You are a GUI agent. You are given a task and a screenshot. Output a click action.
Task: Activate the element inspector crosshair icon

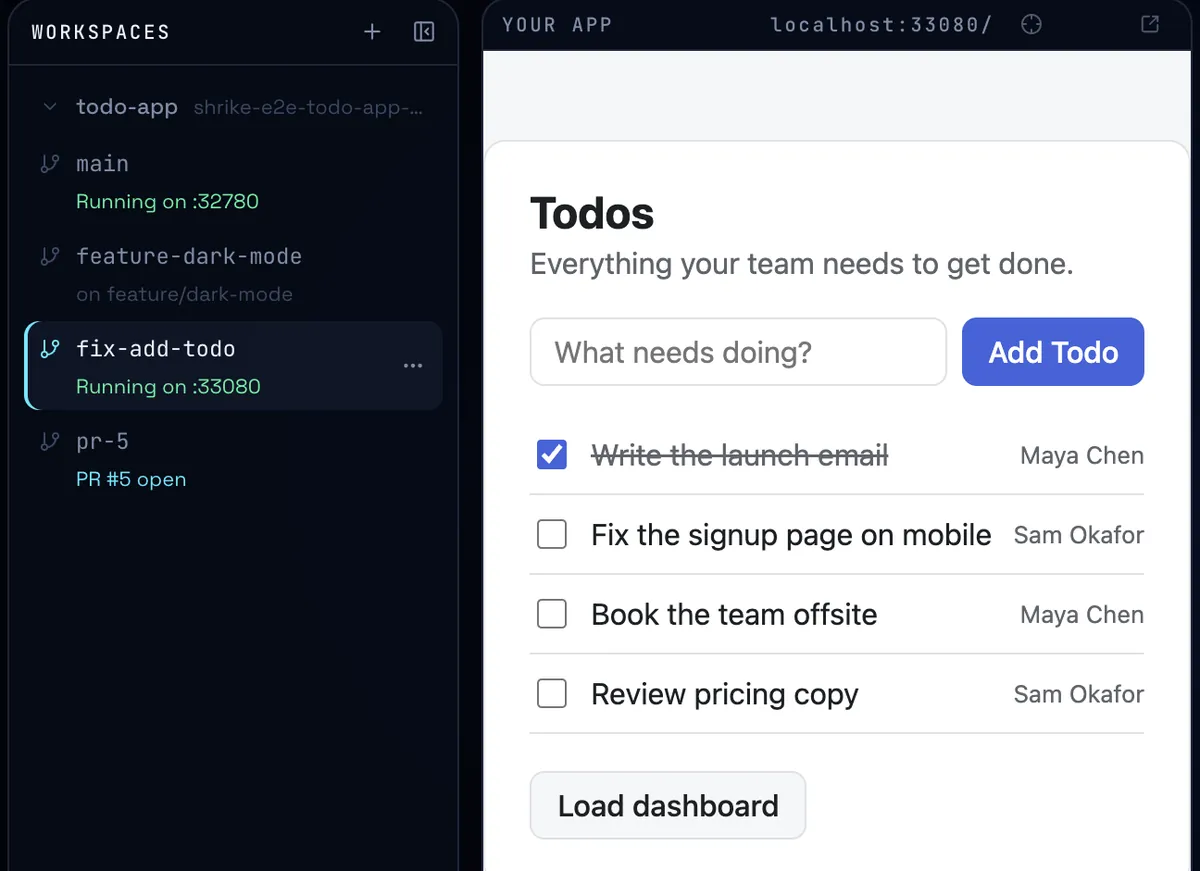1031,25
